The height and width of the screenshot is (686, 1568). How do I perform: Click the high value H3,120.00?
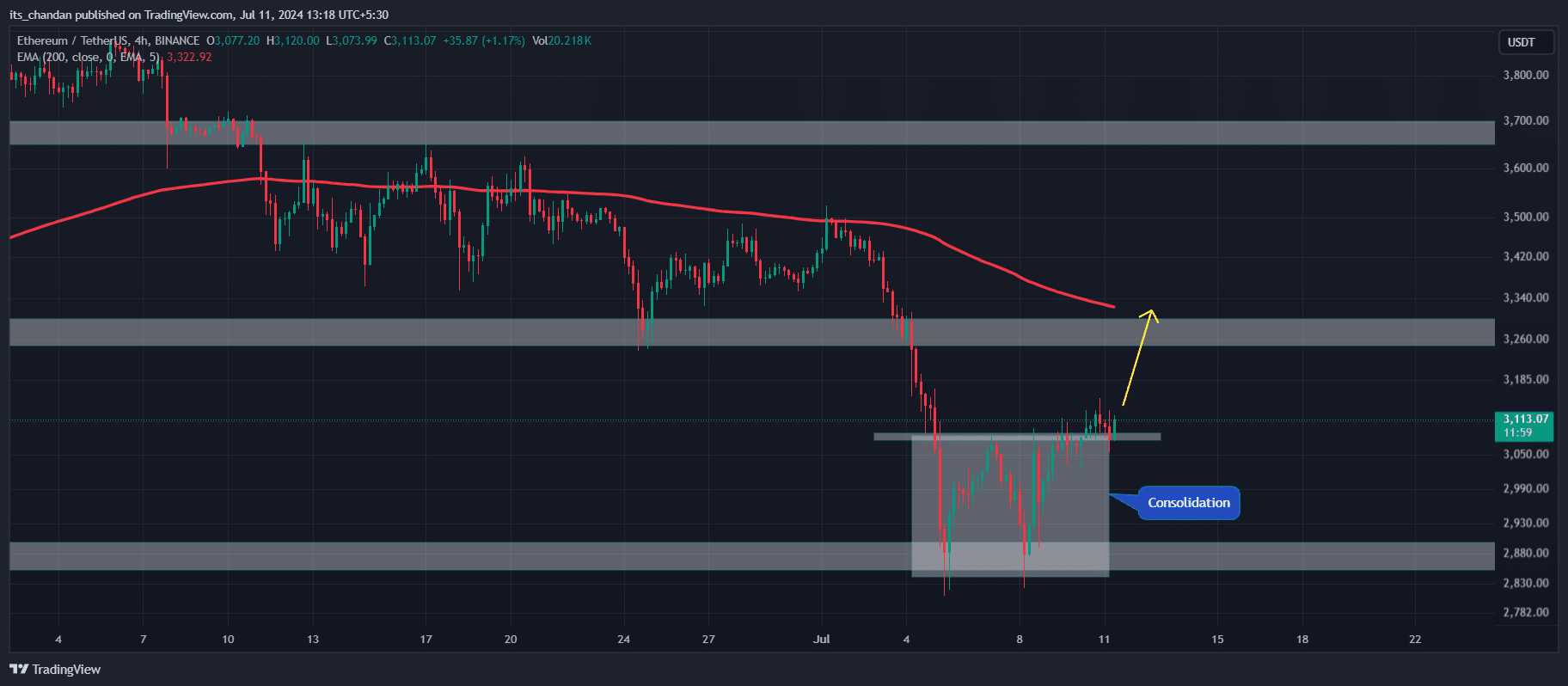[293, 40]
